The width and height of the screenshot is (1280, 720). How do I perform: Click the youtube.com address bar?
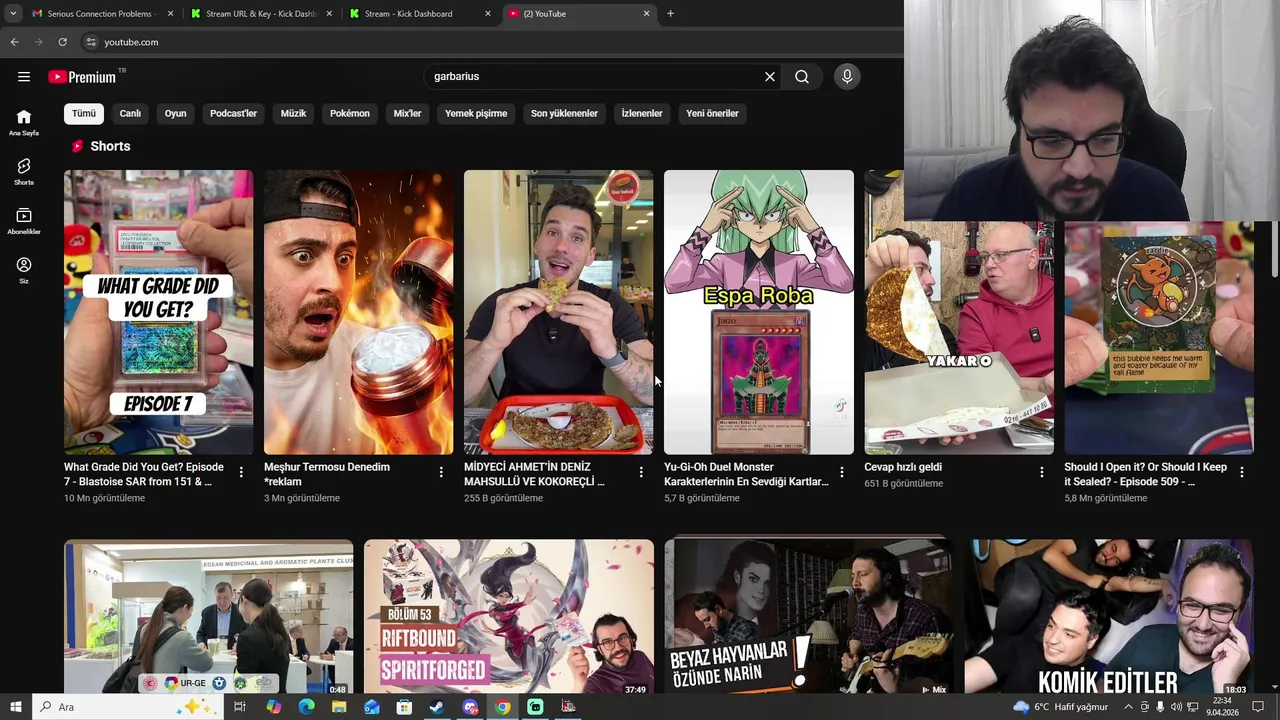click(480, 42)
